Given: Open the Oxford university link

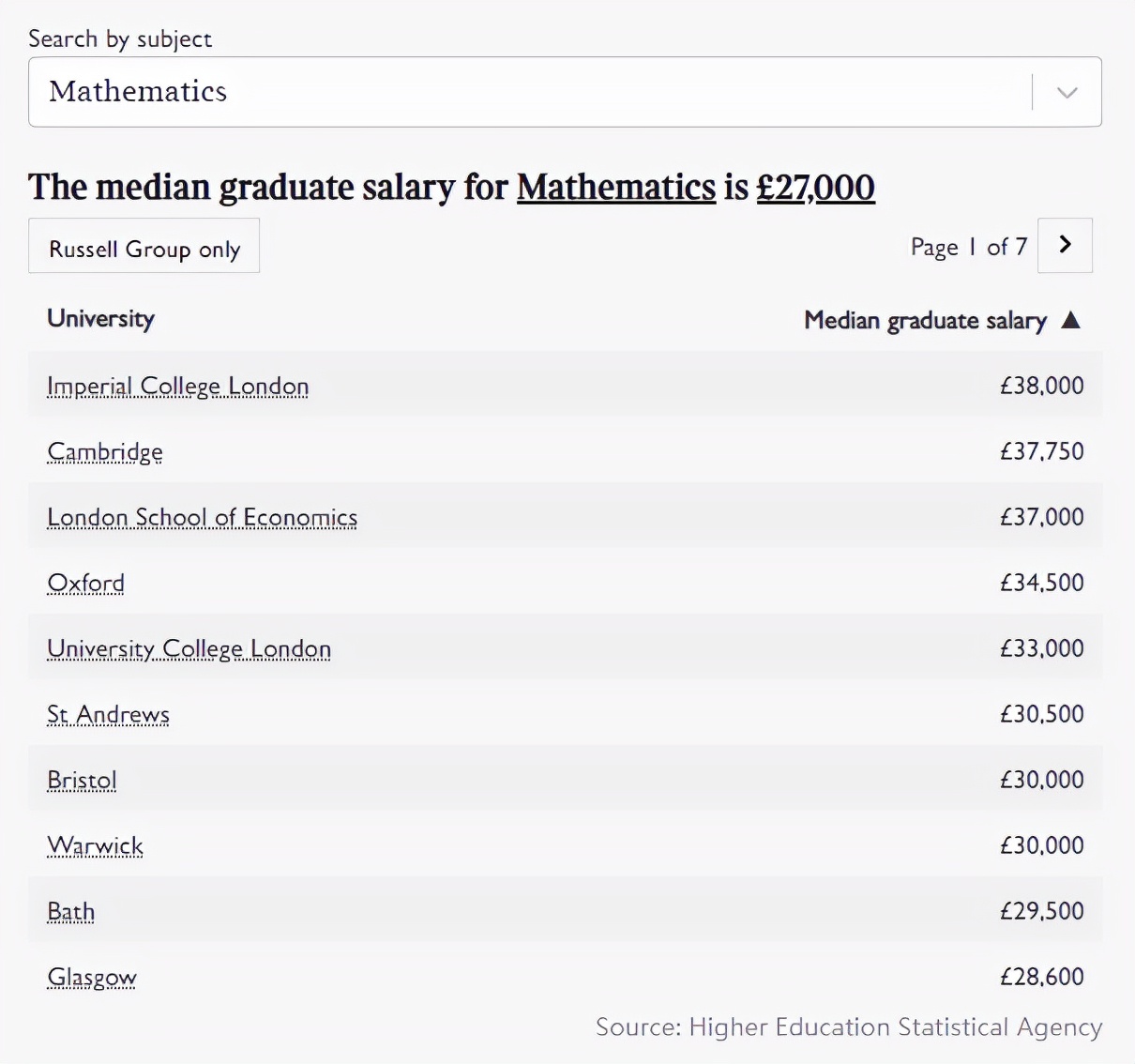Looking at the screenshot, I should pos(85,583).
